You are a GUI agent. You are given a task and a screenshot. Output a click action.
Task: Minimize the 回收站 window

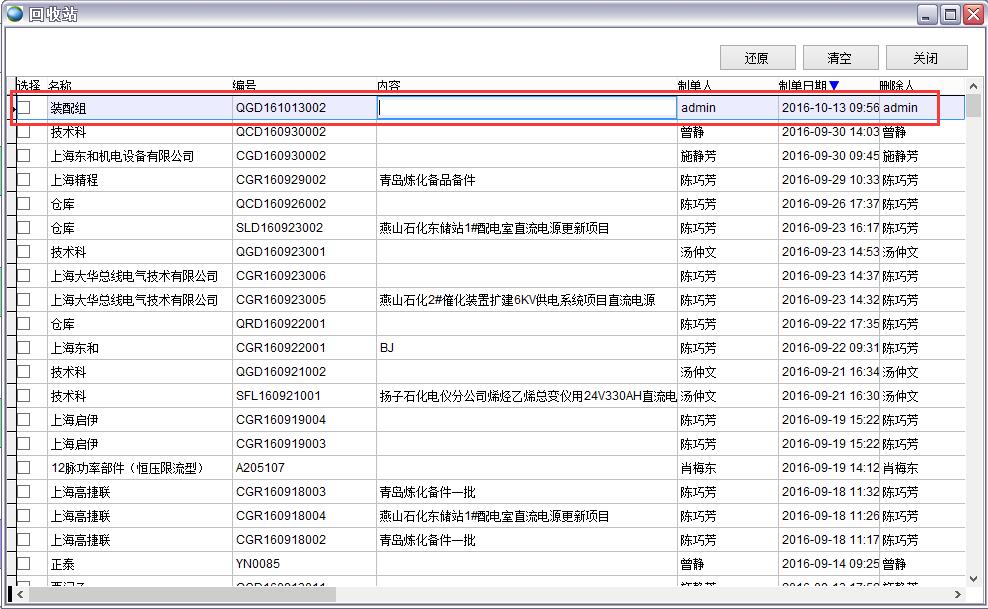pos(928,14)
